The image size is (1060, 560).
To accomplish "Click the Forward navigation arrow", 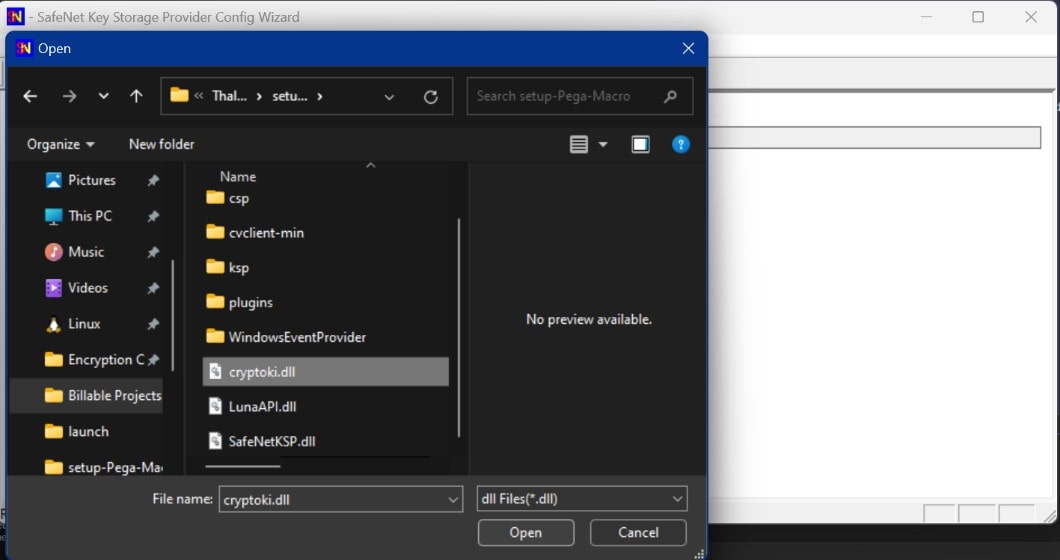I will click(x=69, y=96).
